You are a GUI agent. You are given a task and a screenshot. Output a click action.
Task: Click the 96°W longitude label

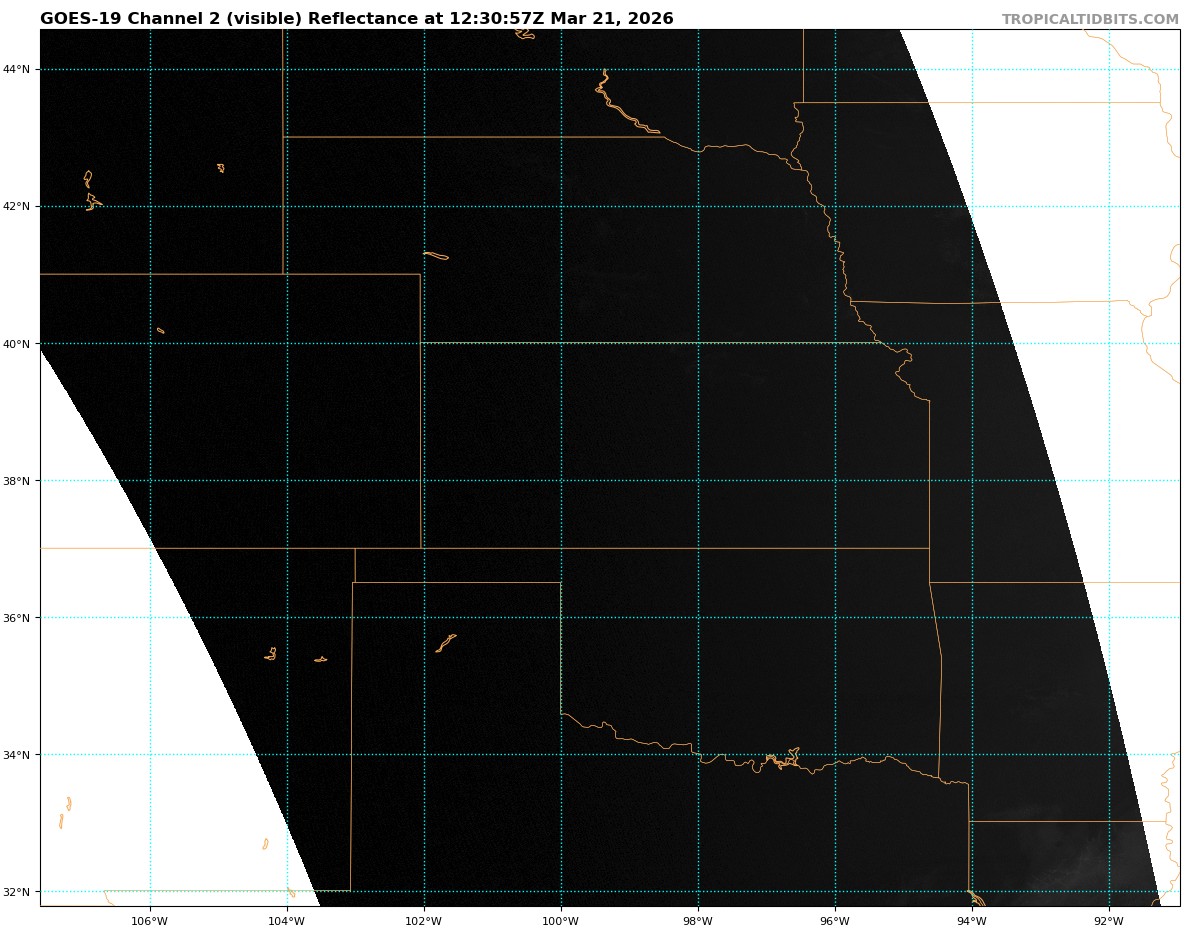834,921
